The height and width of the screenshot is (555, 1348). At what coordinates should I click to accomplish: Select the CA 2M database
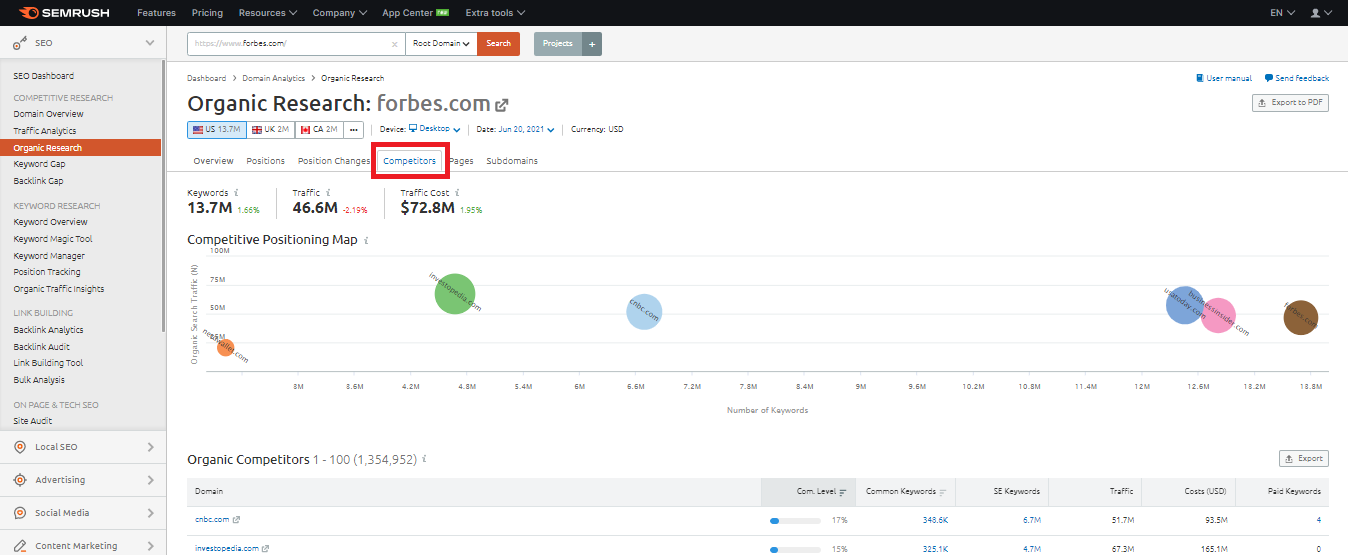tap(319, 130)
